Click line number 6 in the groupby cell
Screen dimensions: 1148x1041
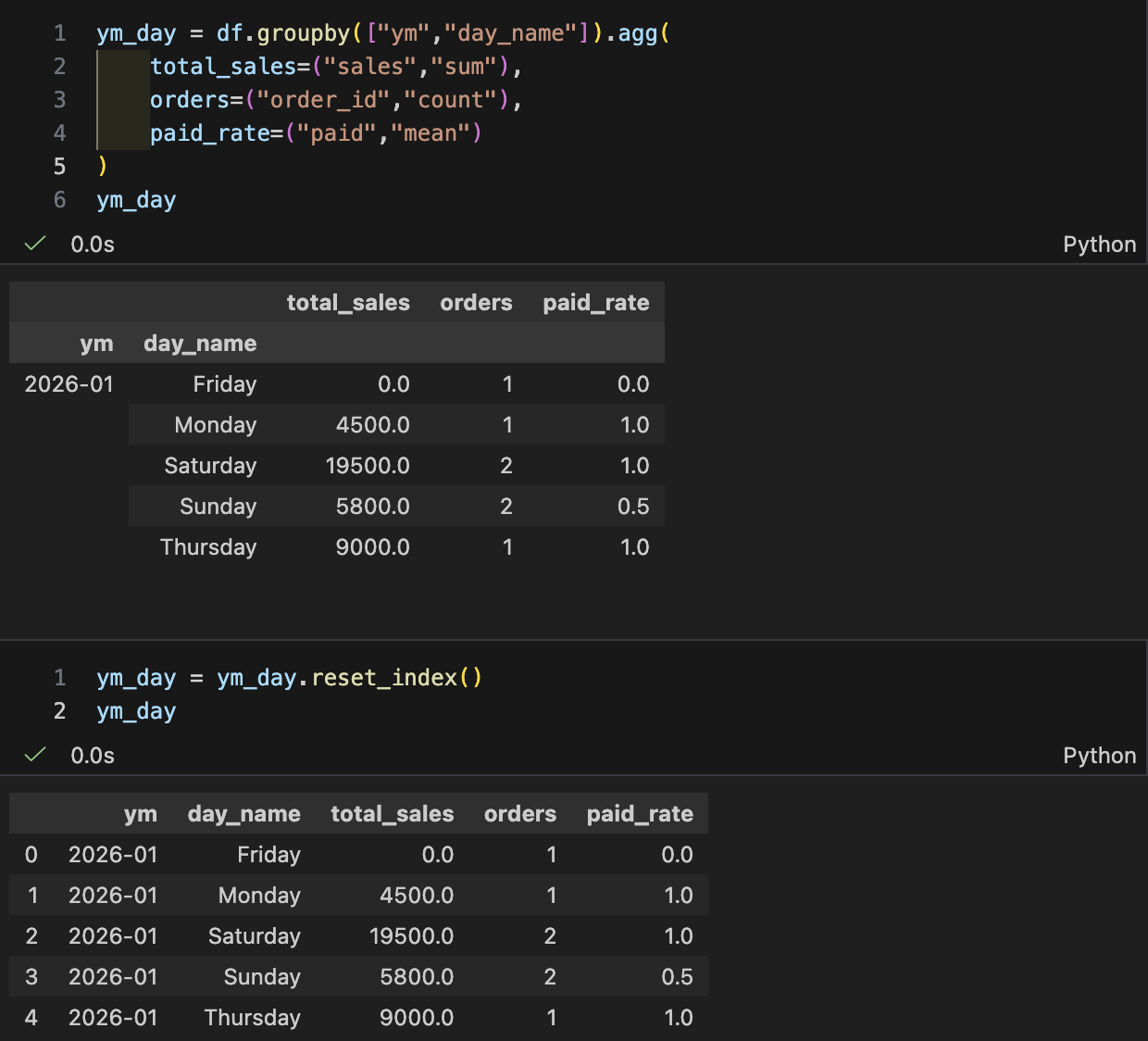(x=60, y=200)
